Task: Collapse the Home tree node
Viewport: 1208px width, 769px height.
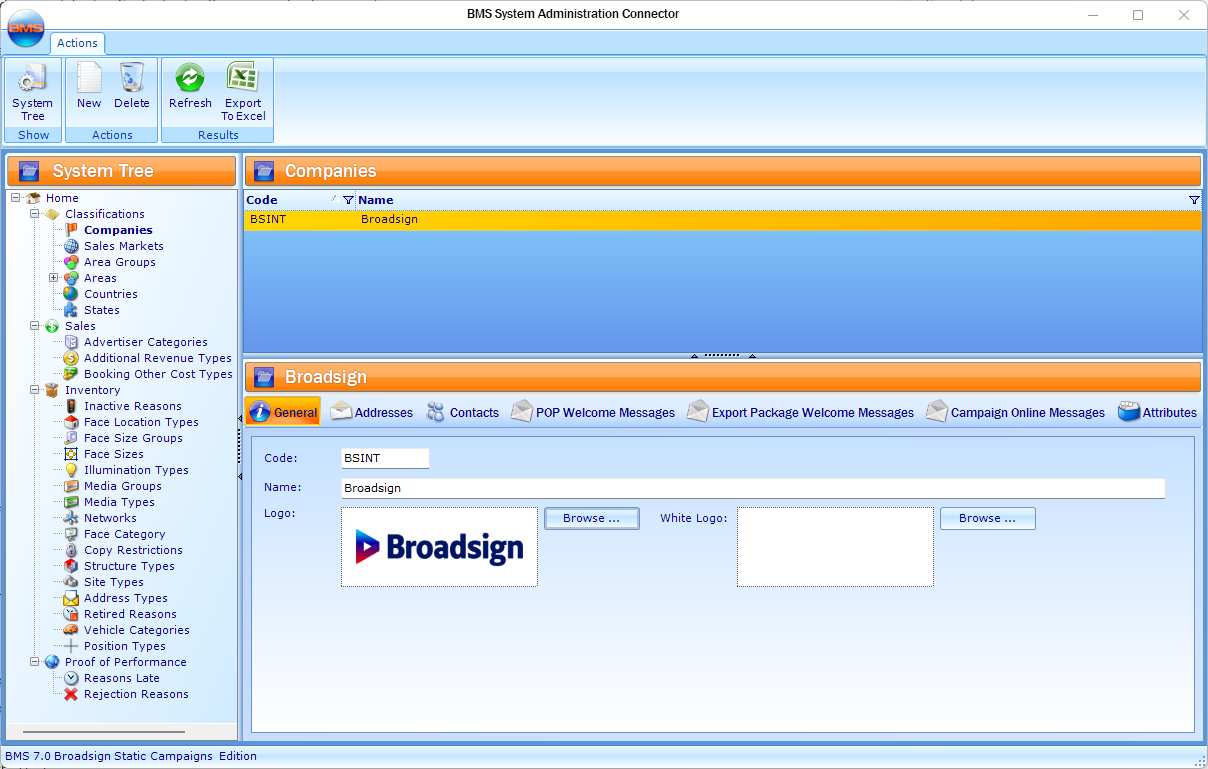Action: 16,198
